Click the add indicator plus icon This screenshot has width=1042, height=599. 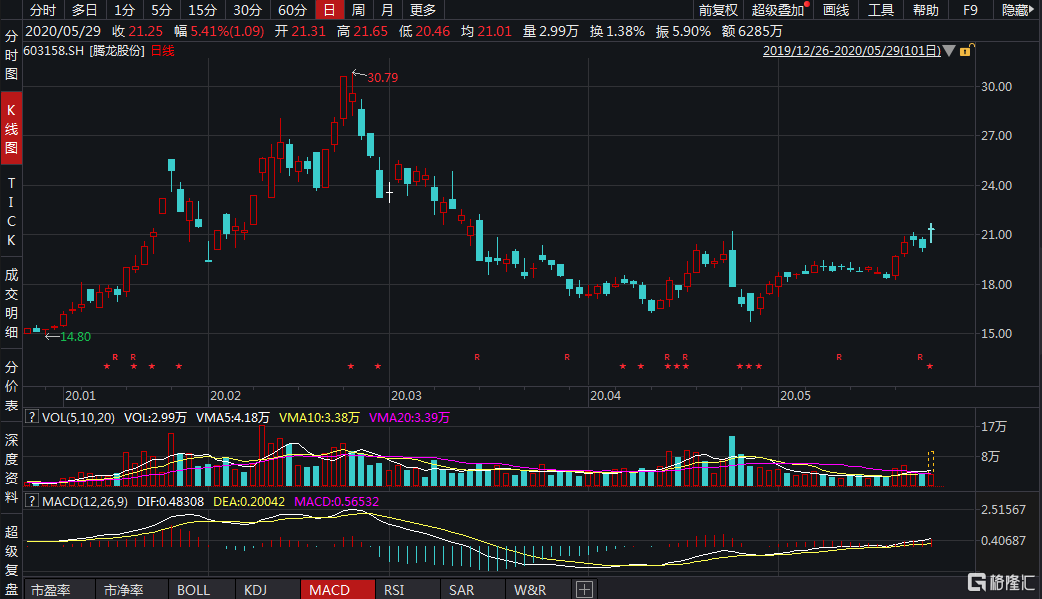[584, 590]
